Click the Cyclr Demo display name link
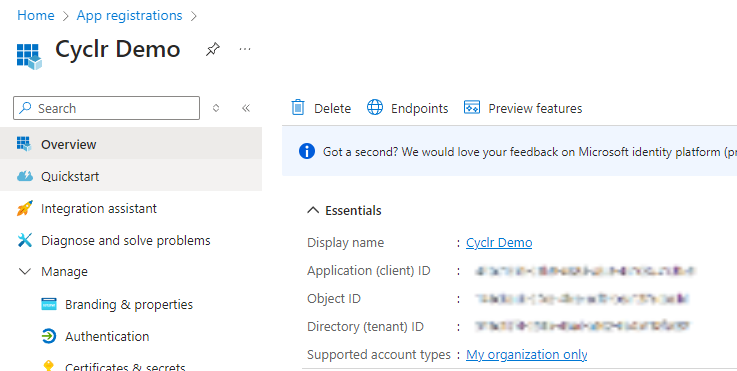 (x=499, y=243)
